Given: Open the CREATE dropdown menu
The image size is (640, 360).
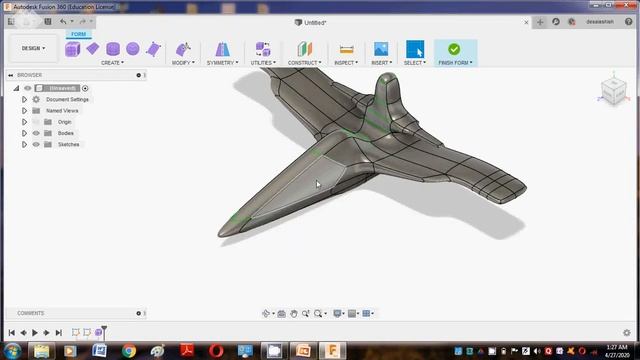Looking at the screenshot, I should pyautogui.click(x=112, y=63).
